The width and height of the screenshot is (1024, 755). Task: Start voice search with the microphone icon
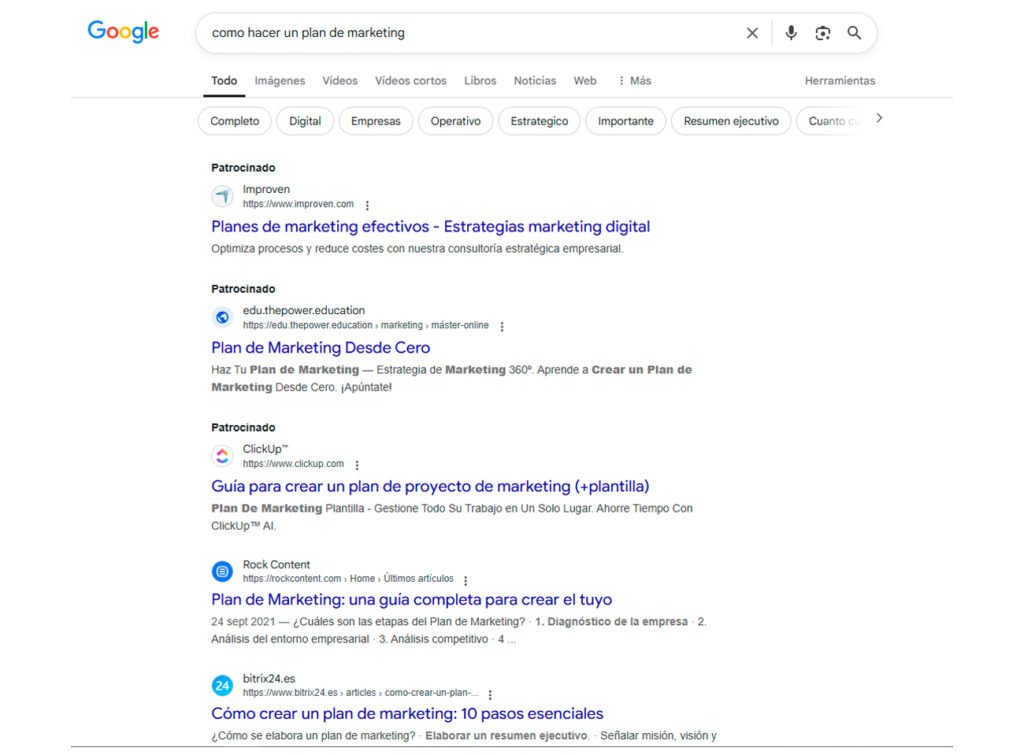pyautogui.click(x=791, y=33)
